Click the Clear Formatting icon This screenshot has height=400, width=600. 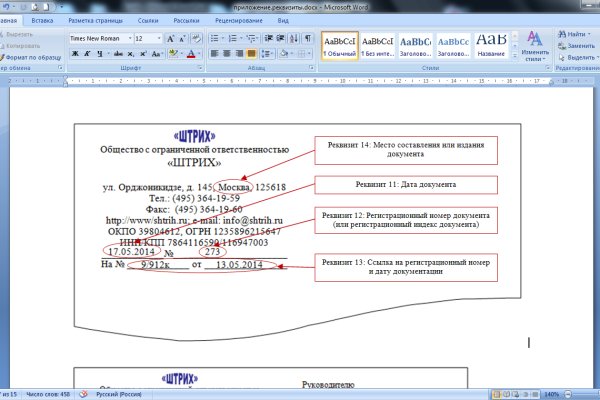pos(198,38)
